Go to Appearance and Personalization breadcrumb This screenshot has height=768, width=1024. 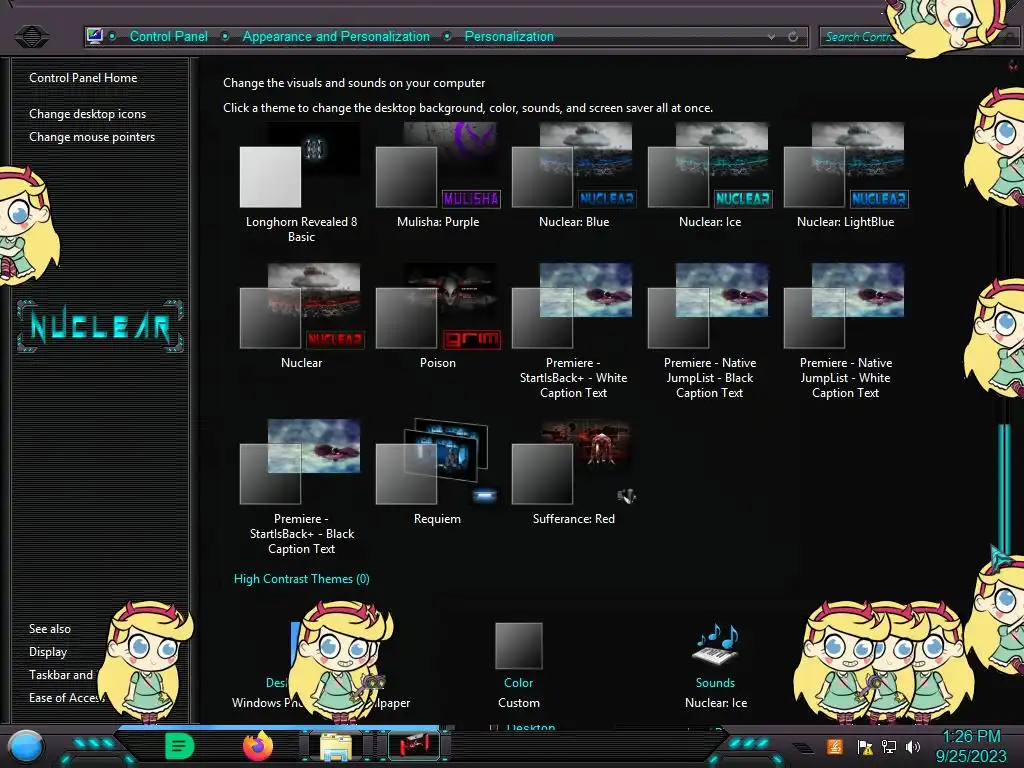pos(336,37)
